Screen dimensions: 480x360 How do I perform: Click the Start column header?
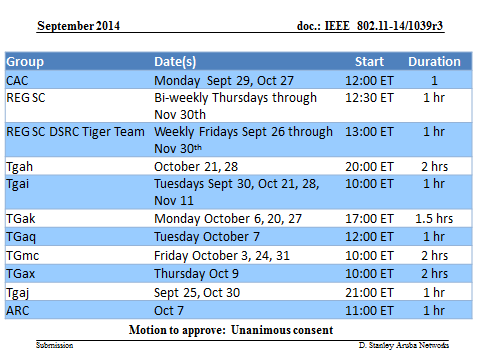tap(369, 62)
